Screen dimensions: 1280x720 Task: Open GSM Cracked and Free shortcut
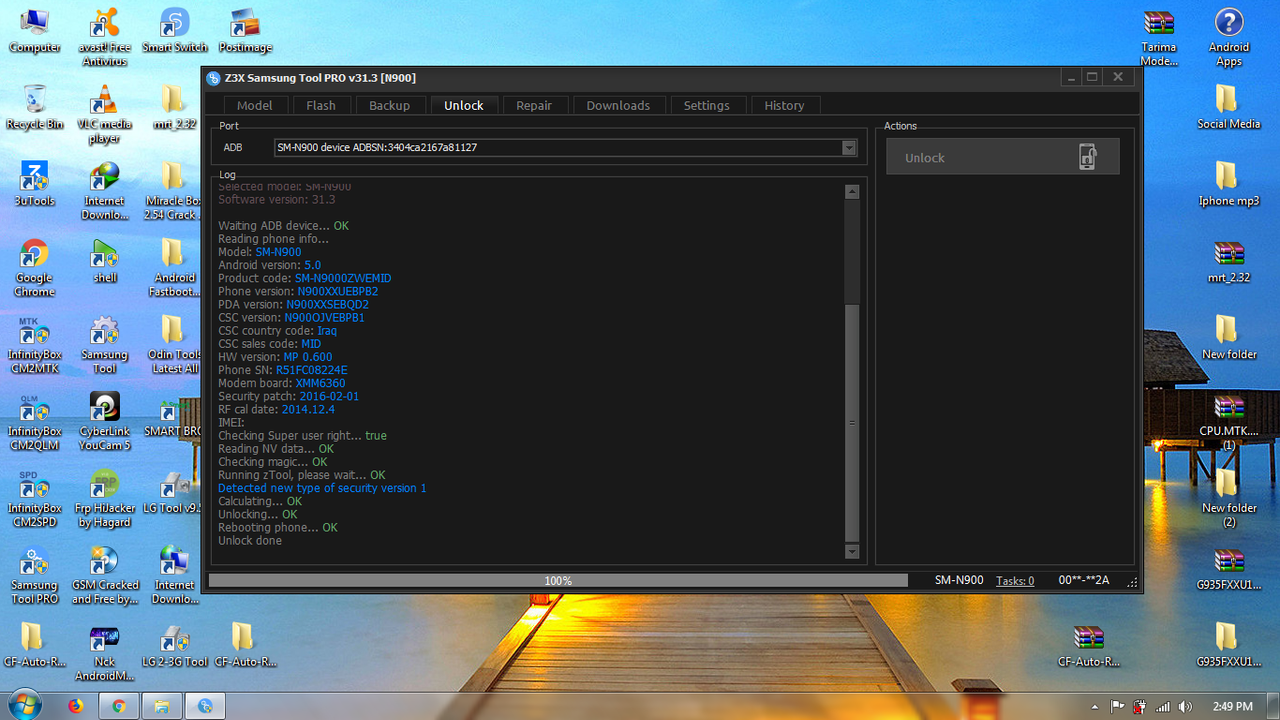click(104, 576)
